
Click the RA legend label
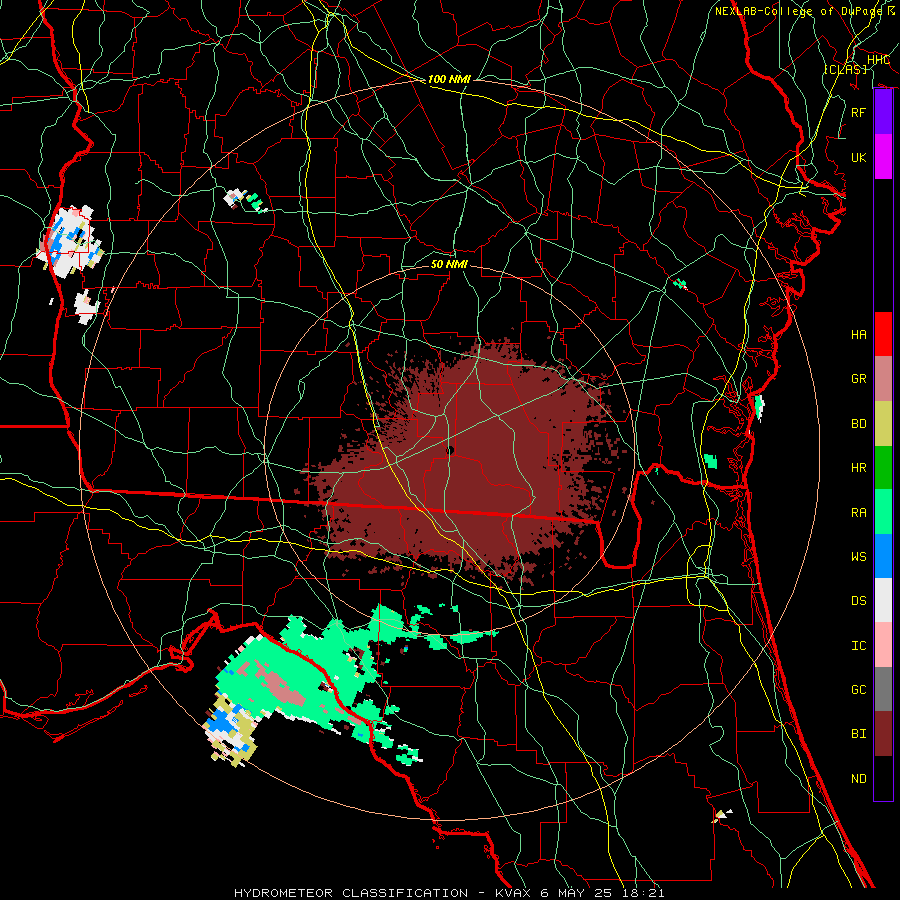859,513
